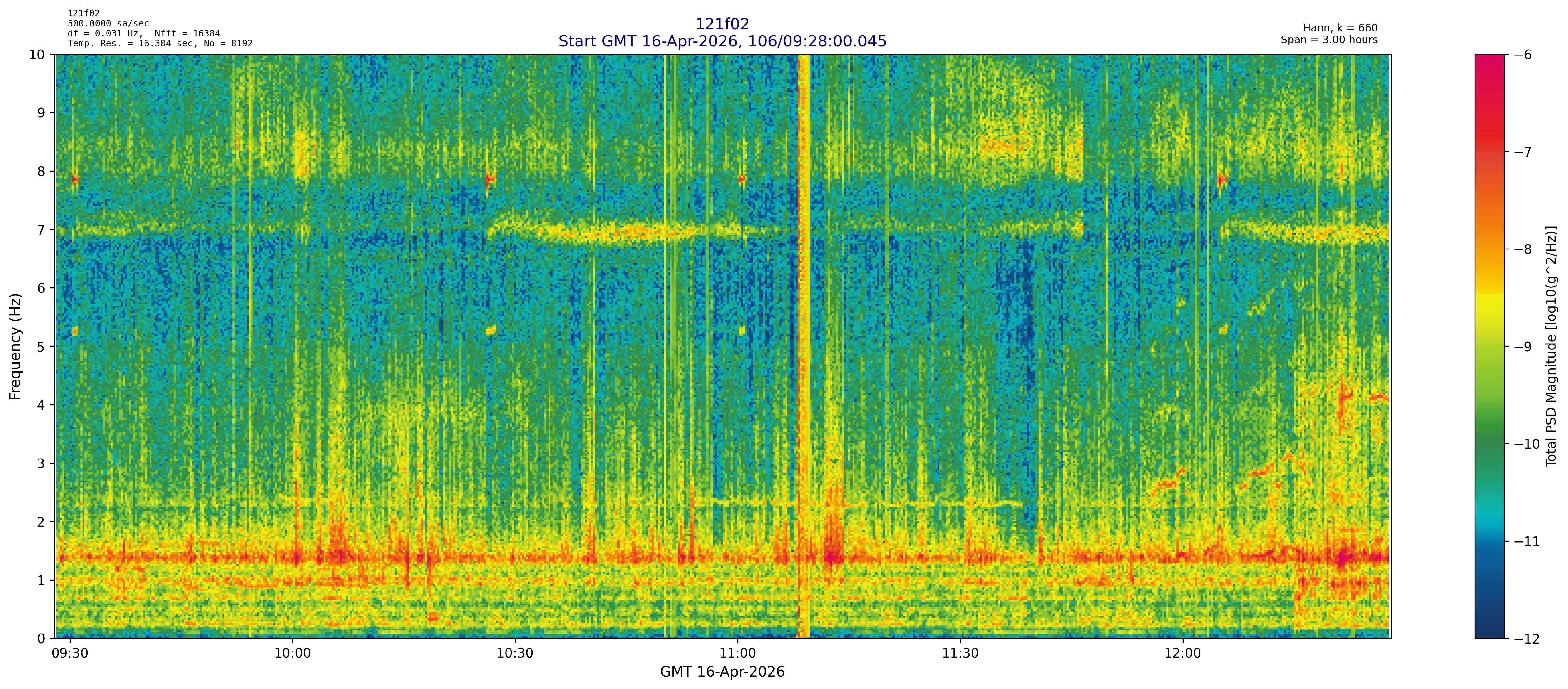Click the 500.0000 sa/sec header text
The height and width of the screenshot is (689, 1568).
(x=108, y=24)
